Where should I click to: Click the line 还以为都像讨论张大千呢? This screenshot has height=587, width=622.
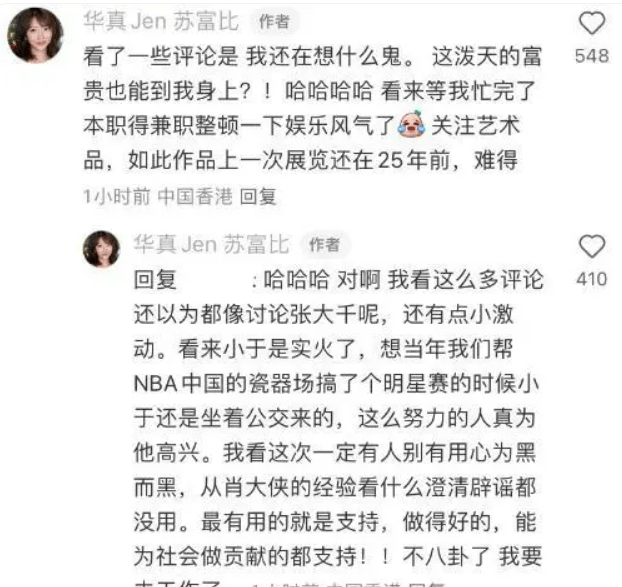pyautogui.click(x=324, y=315)
